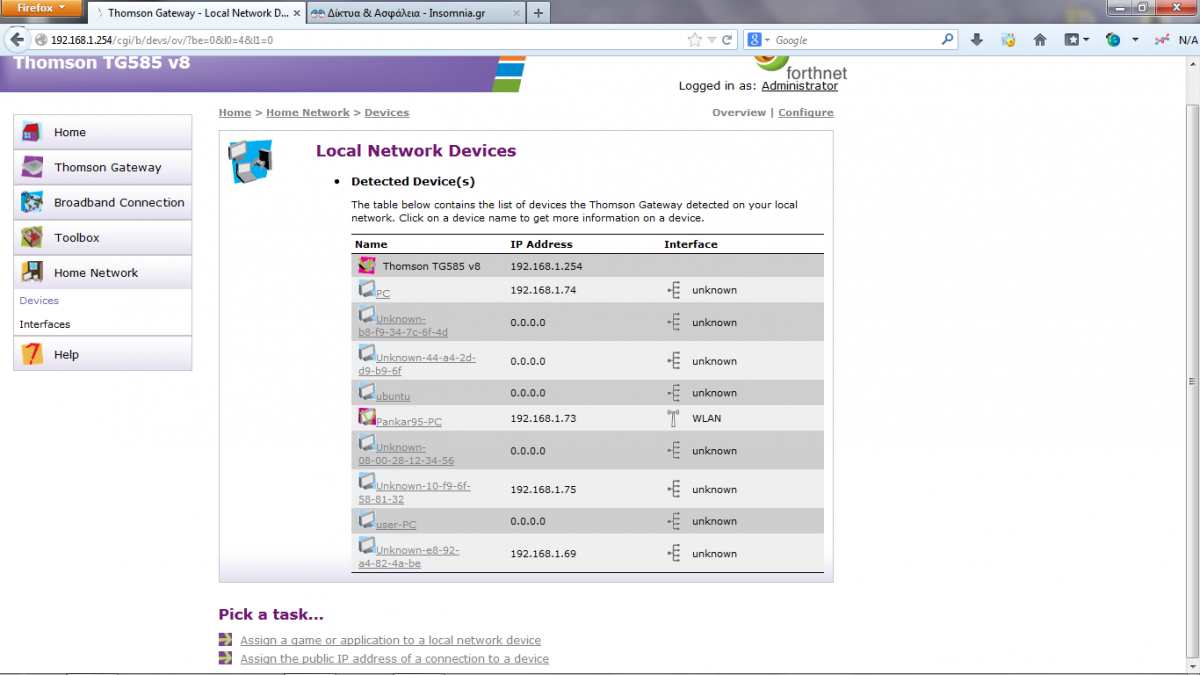Open the Google search engine selector
Viewport: 1200px width, 675px height.
tap(759, 40)
